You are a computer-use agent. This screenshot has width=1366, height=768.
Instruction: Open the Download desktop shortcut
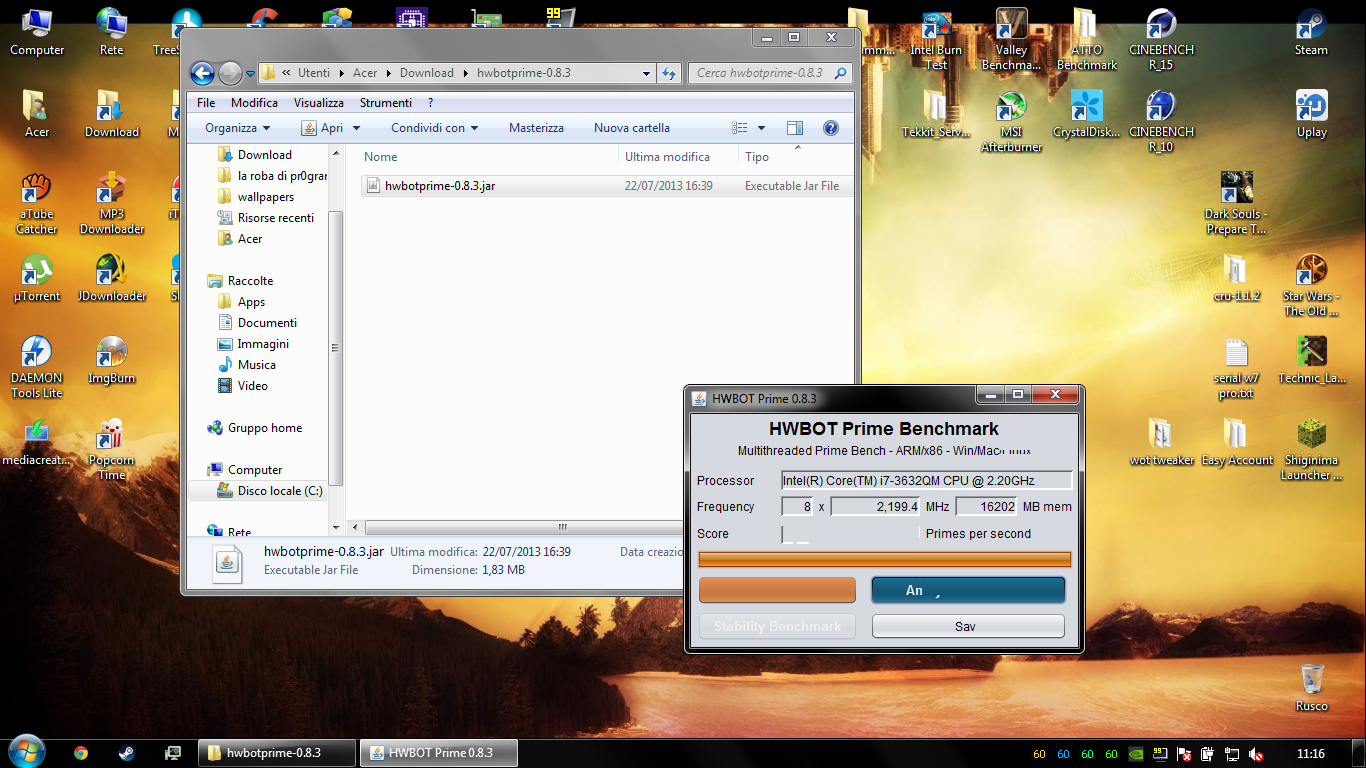(x=111, y=114)
